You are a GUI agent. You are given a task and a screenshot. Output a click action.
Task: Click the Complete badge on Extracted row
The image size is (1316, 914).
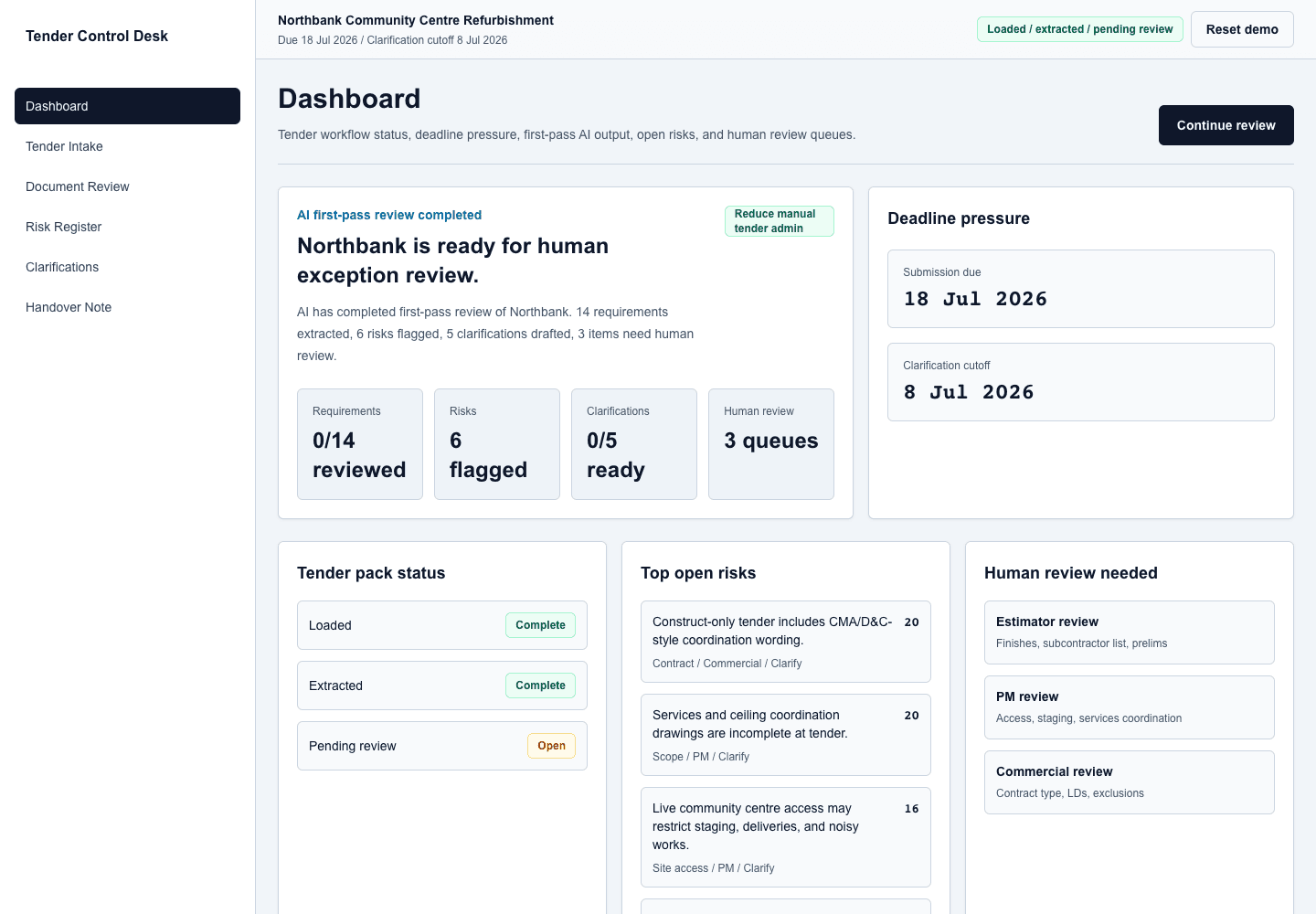tap(540, 685)
